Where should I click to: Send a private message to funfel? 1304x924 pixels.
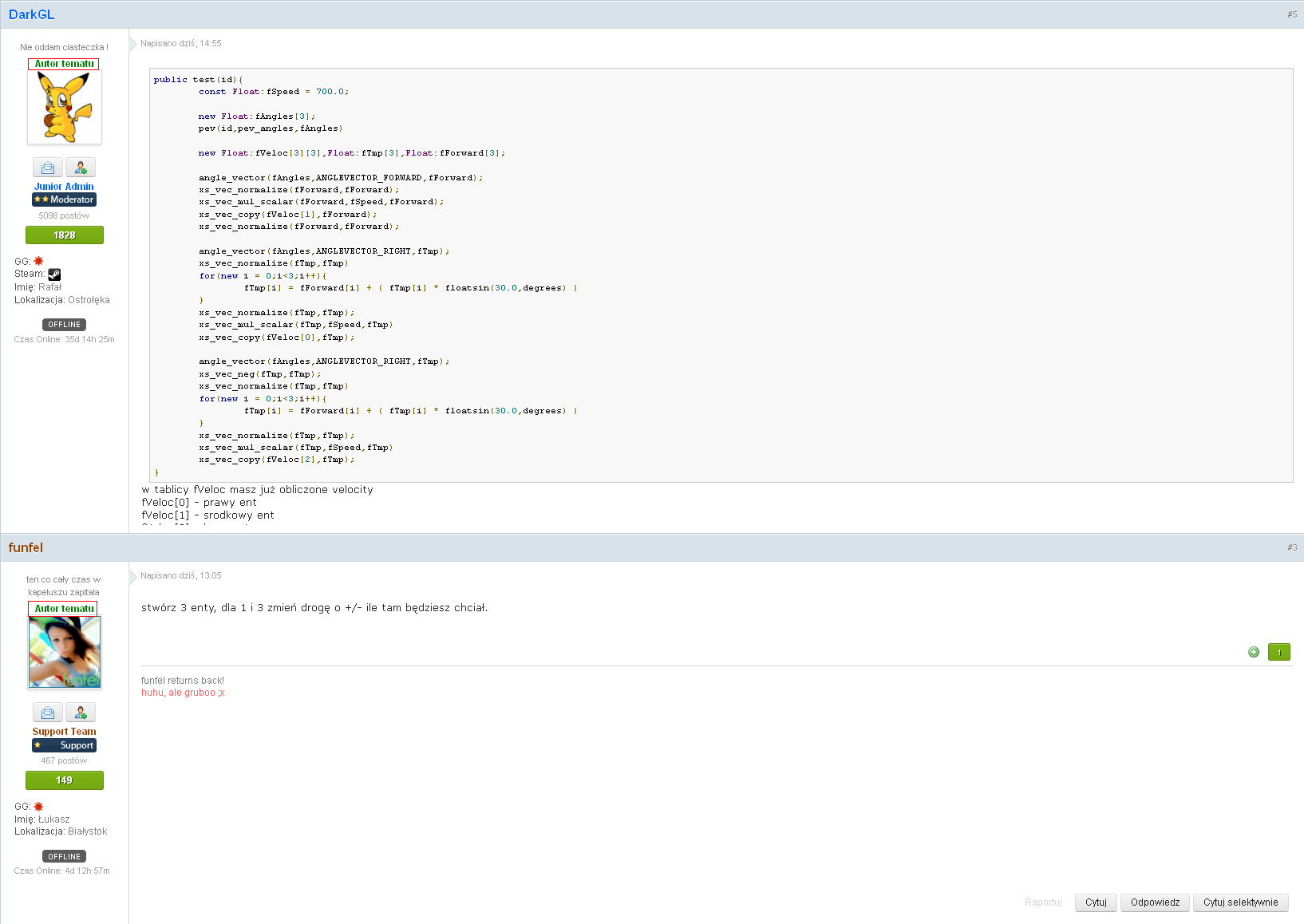48,713
